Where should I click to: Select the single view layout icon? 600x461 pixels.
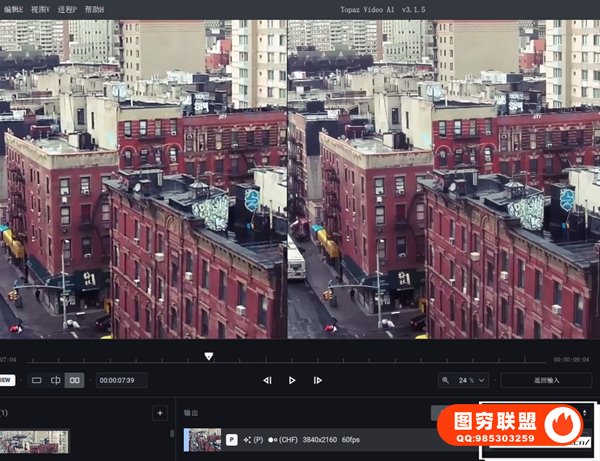pyautogui.click(x=37, y=380)
